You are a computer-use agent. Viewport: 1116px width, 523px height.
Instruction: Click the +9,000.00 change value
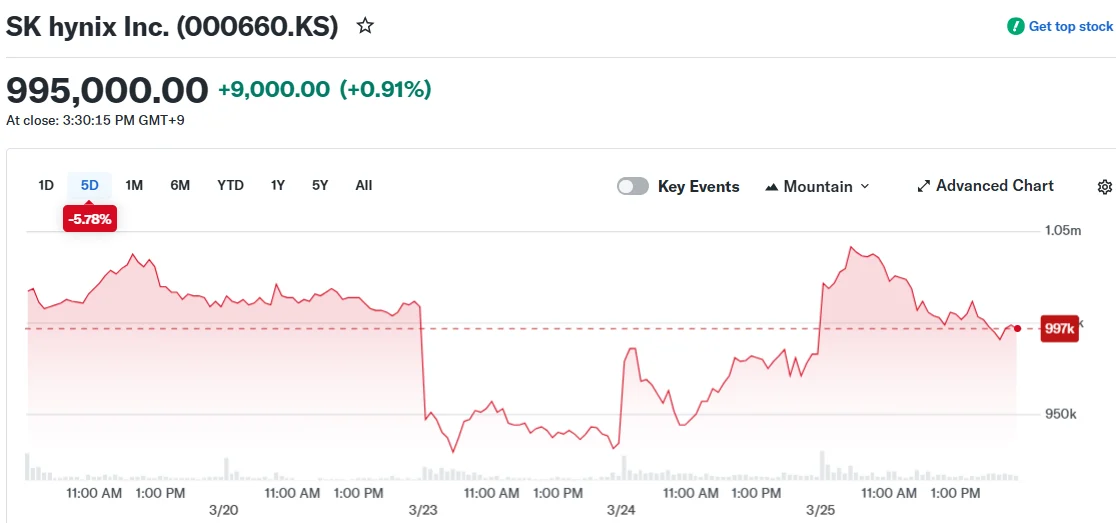274,90
